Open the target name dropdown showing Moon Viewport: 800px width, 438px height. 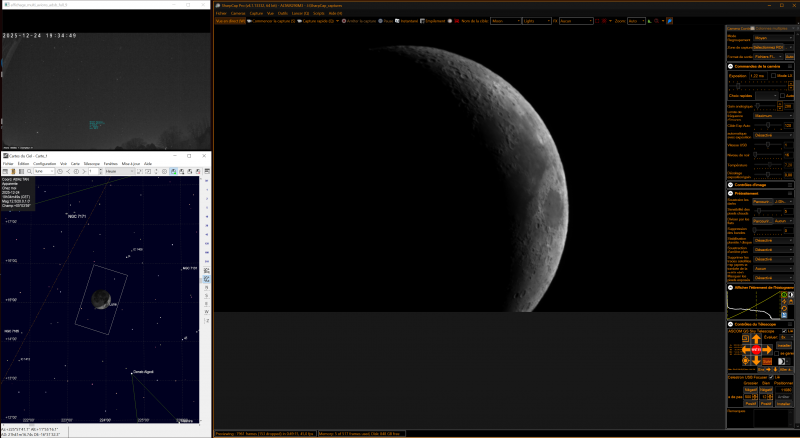(x=506, y=21)
